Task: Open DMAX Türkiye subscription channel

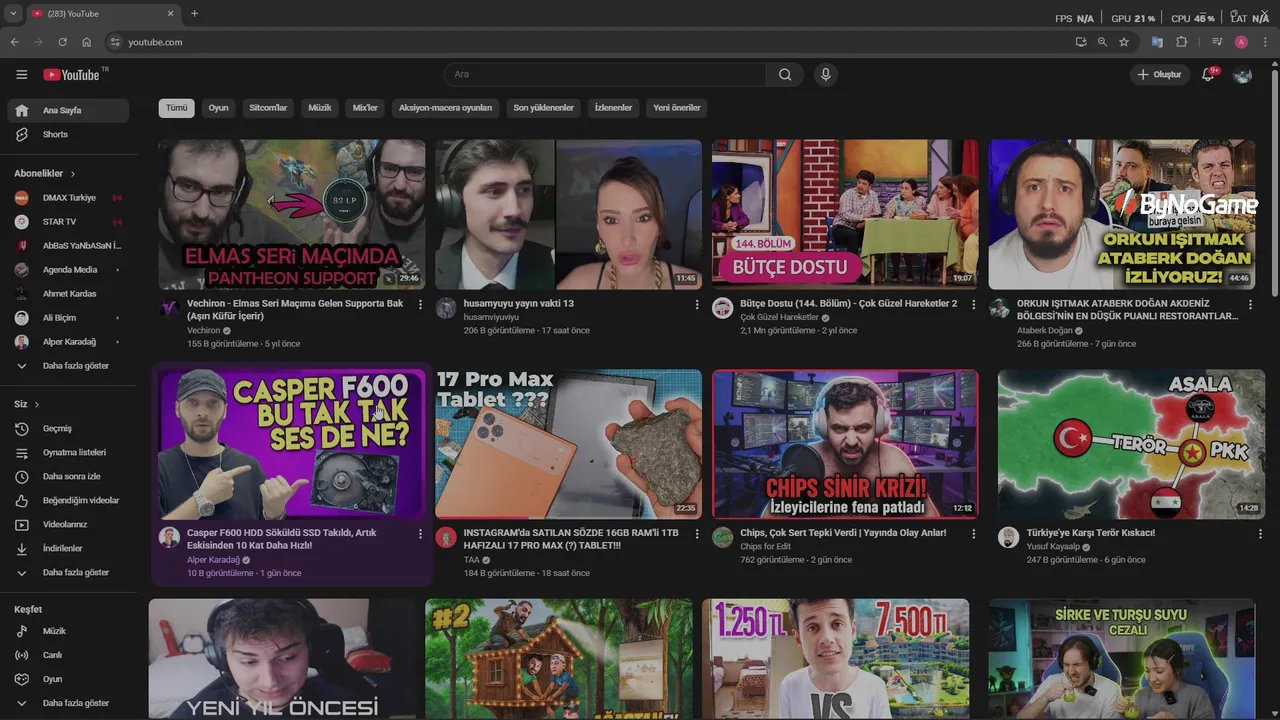Action: [66, 198]
